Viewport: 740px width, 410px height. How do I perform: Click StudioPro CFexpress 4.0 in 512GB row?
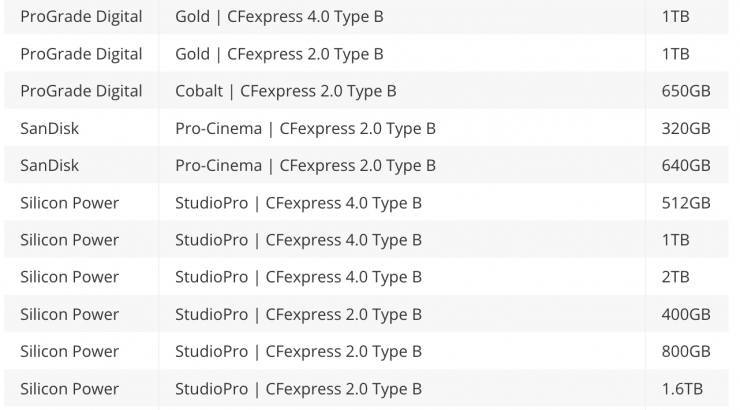[298, 203]
